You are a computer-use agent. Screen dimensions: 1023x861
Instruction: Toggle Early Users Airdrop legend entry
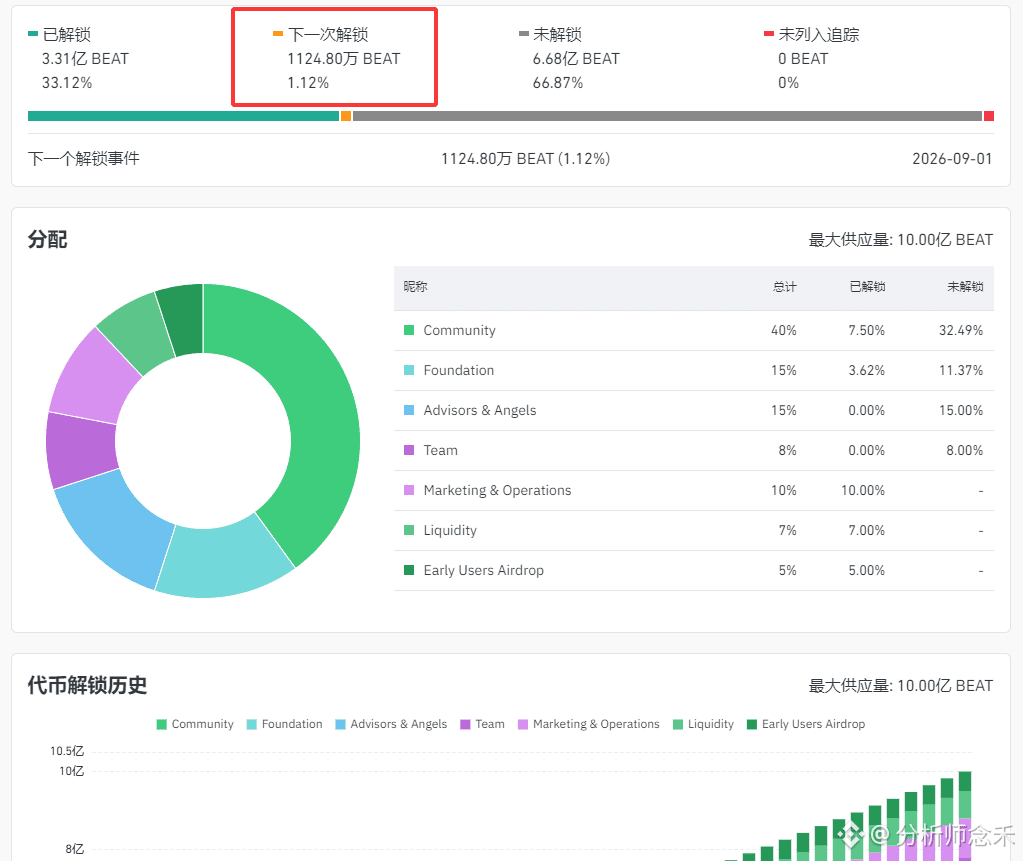(x=806, y=724)
